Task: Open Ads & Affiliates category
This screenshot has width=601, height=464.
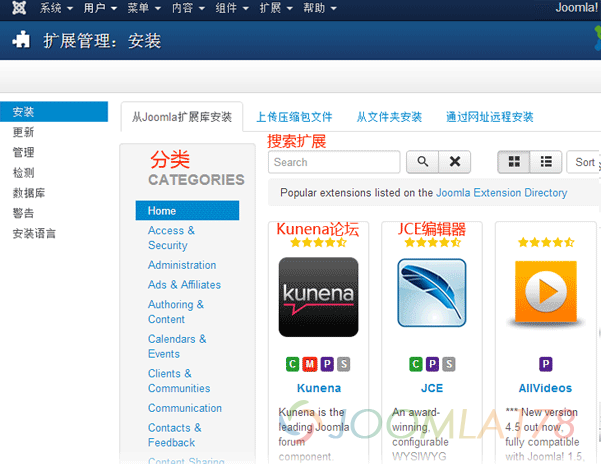Action: click(x=184, y=285)
